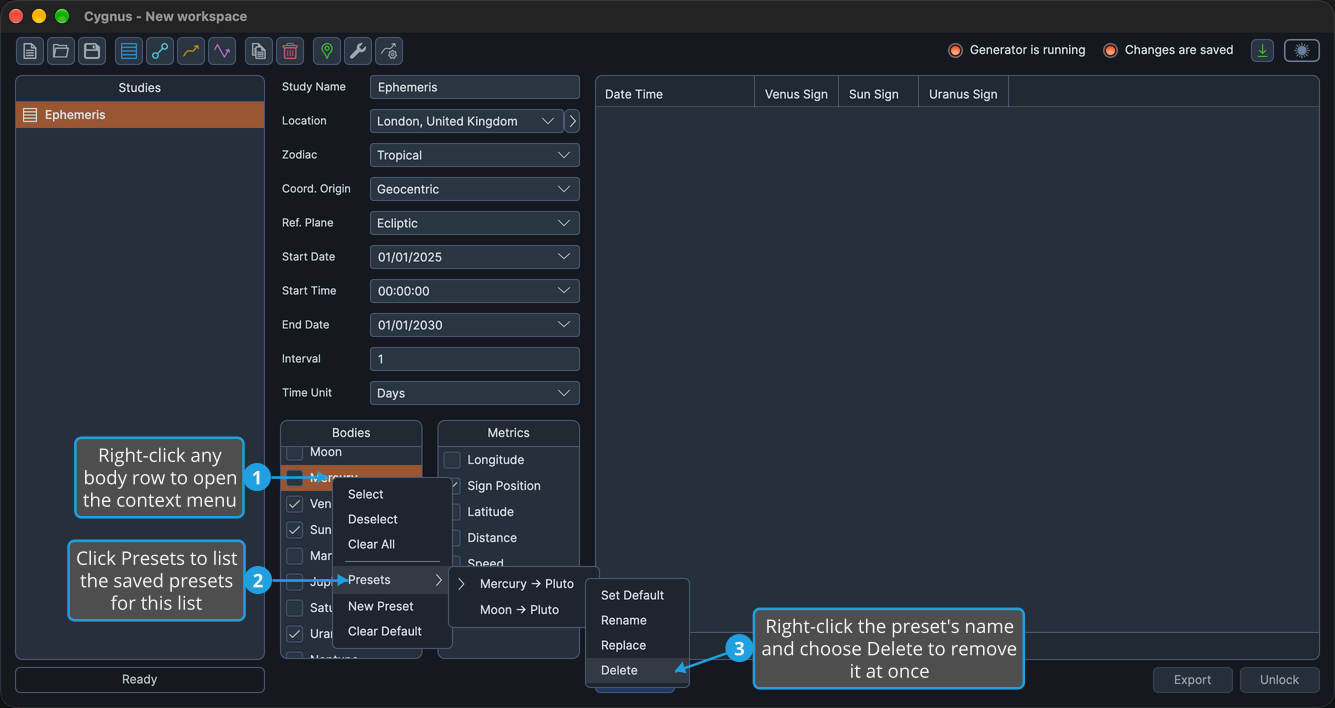Open the Time Unit dropdown set to Days

[x=474, y=393]
